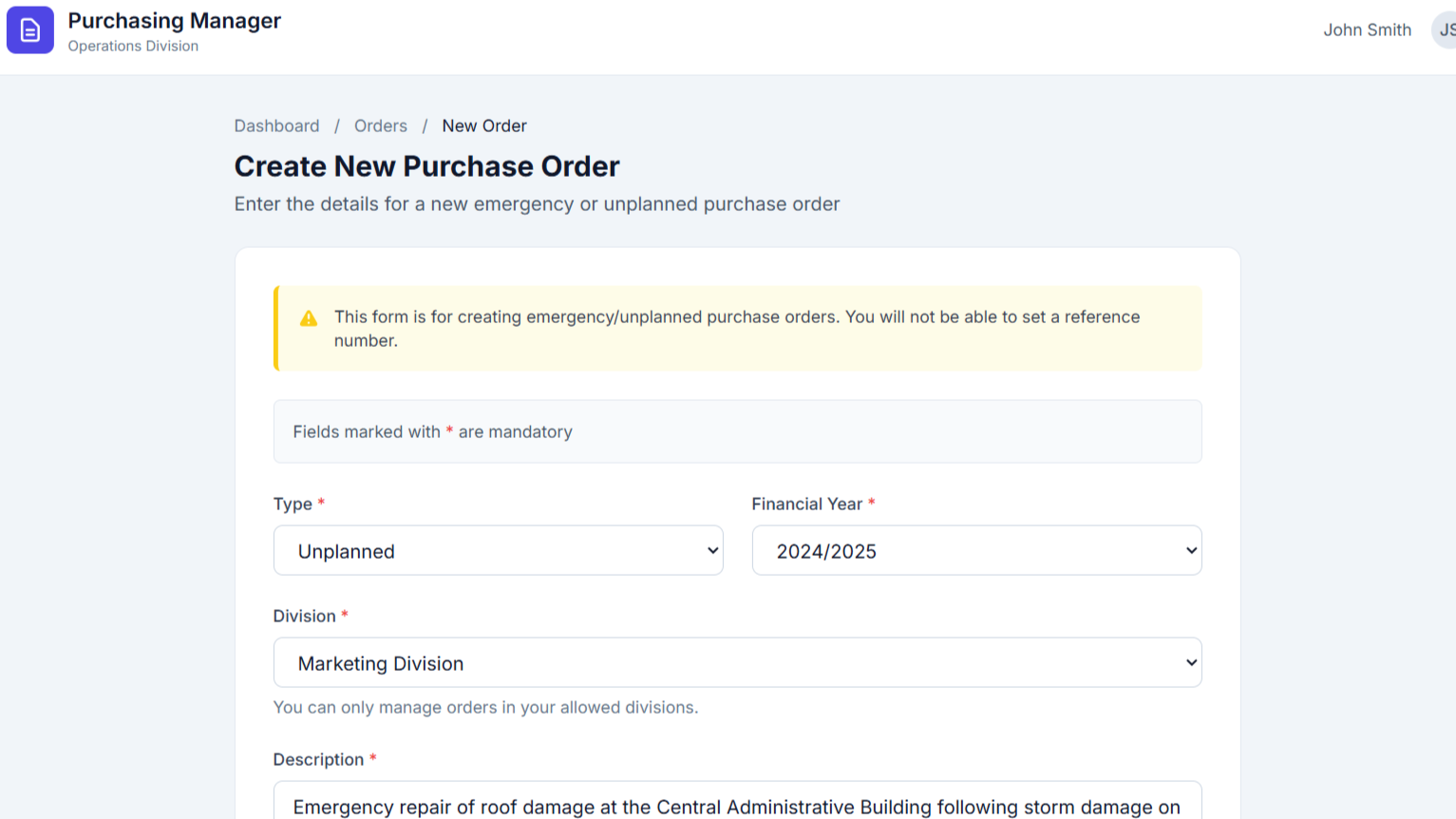
Task: Click the mandatory fields notice box
Action: 737,432
